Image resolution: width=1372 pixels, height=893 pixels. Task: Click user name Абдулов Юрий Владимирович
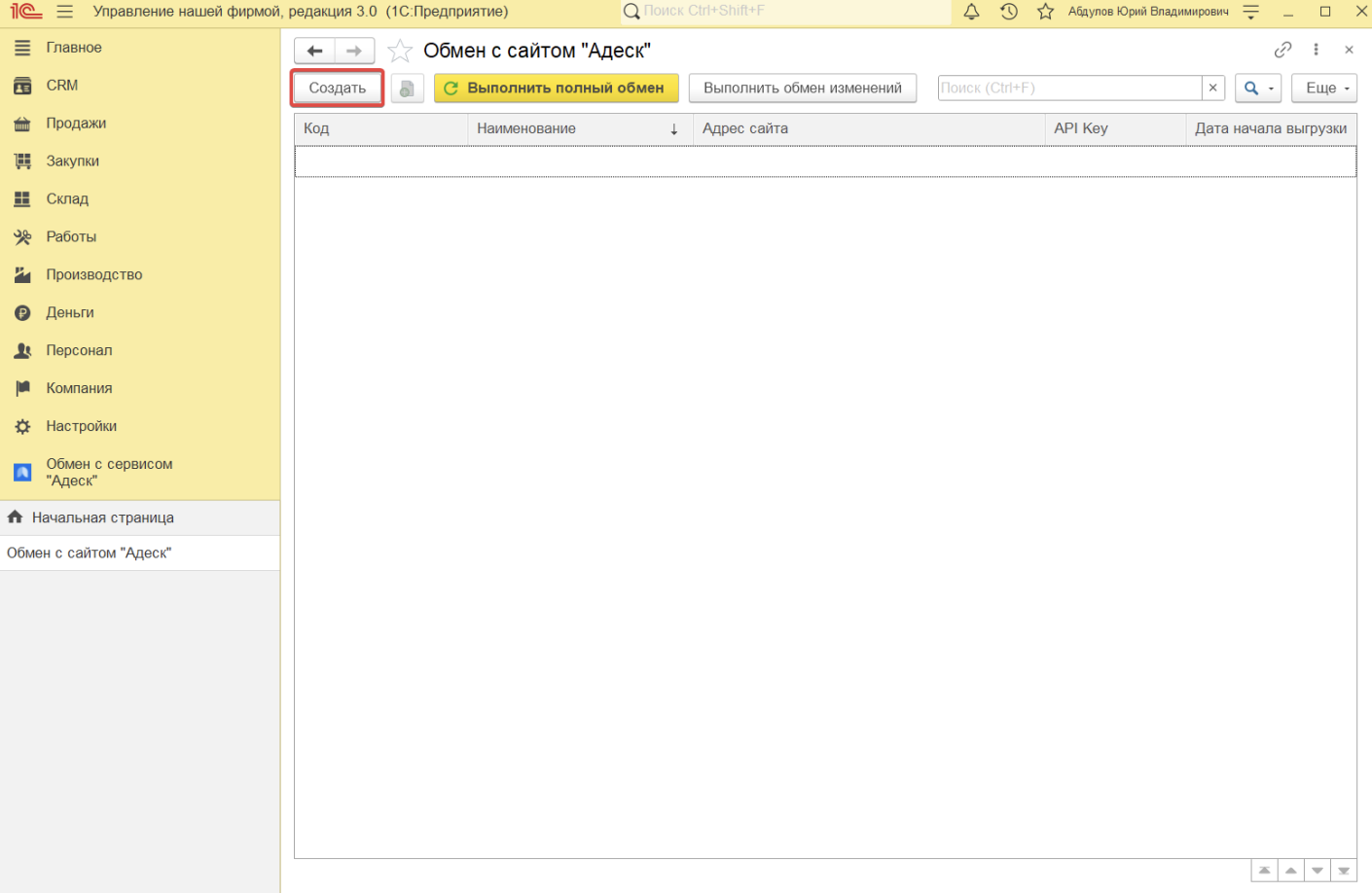pyautogui.click(x=1148, y=12)
